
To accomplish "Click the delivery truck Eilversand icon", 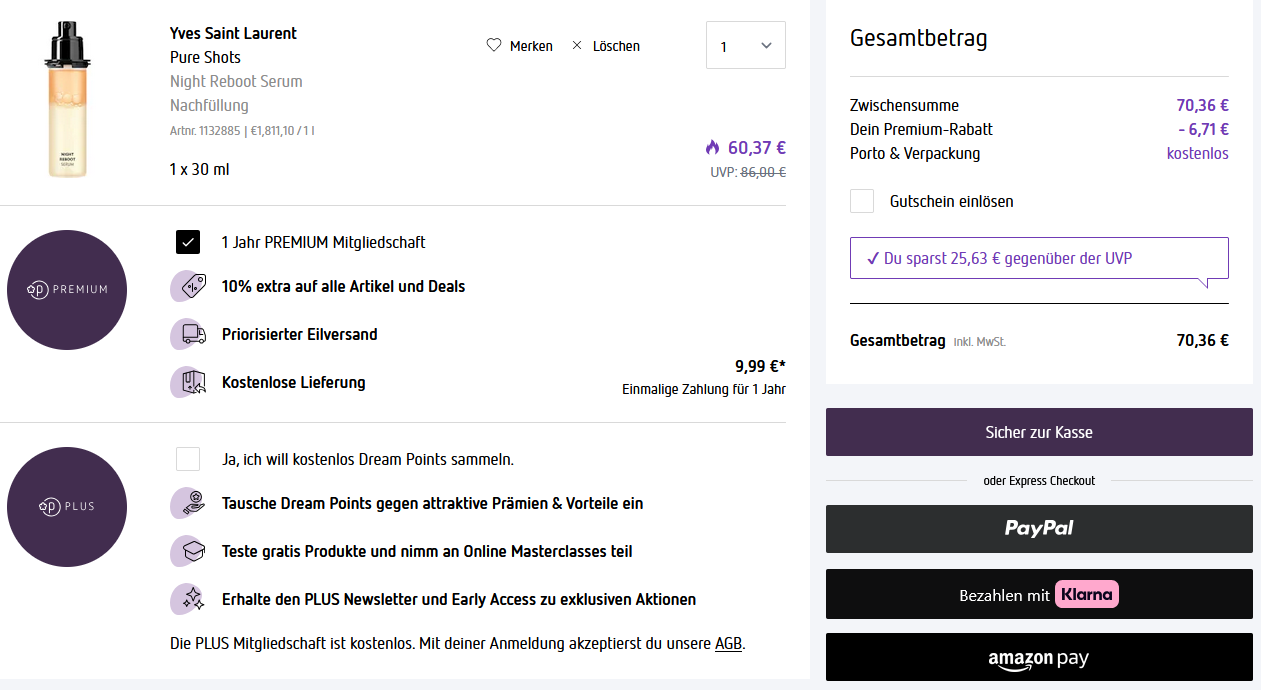I will [x=188, y=334].
